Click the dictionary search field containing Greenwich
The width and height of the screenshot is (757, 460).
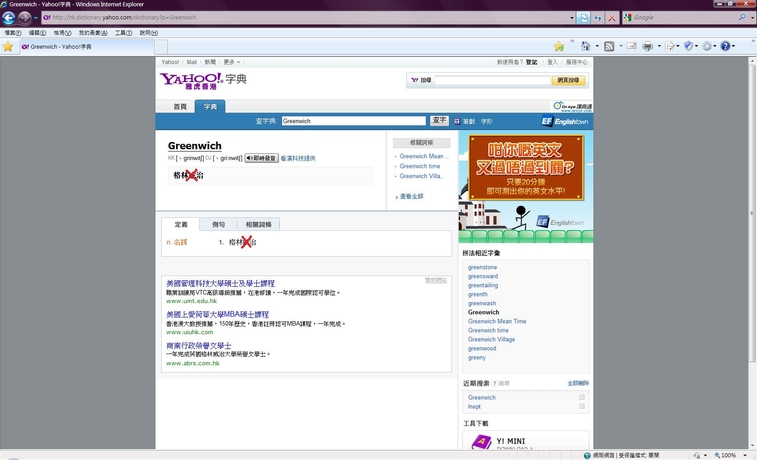[x=353, y=121]
